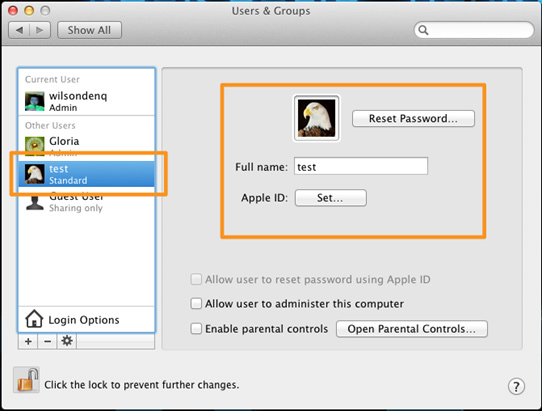Go back with the left arrow button

coord(19,30)
